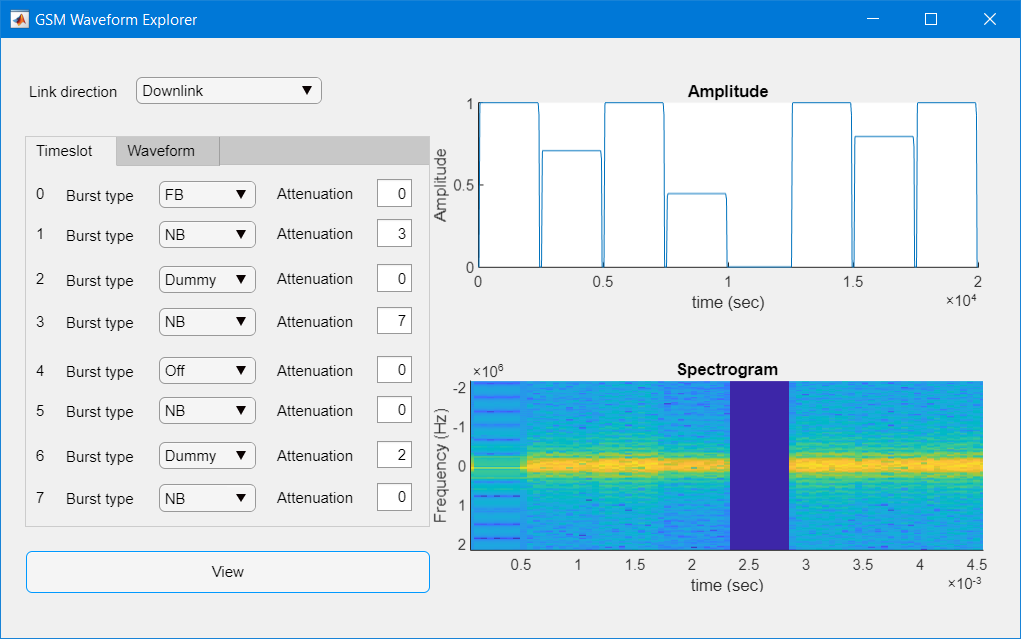This screenshot has width=1021, height=639.
Task: Click the timeslot 3 Attenuation field showing 7
Action: tap(395, 320)
